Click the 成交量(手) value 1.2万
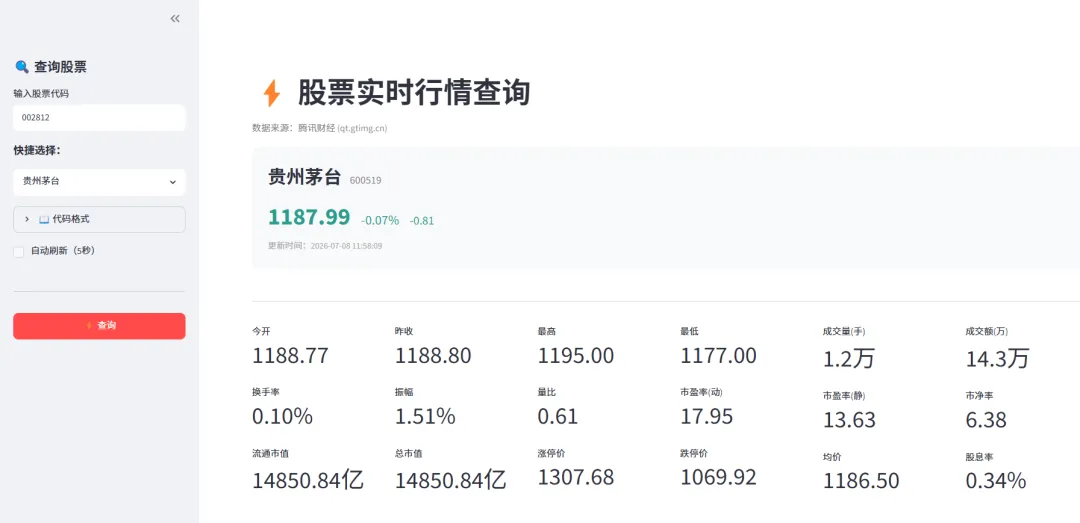 pos(849,358)
